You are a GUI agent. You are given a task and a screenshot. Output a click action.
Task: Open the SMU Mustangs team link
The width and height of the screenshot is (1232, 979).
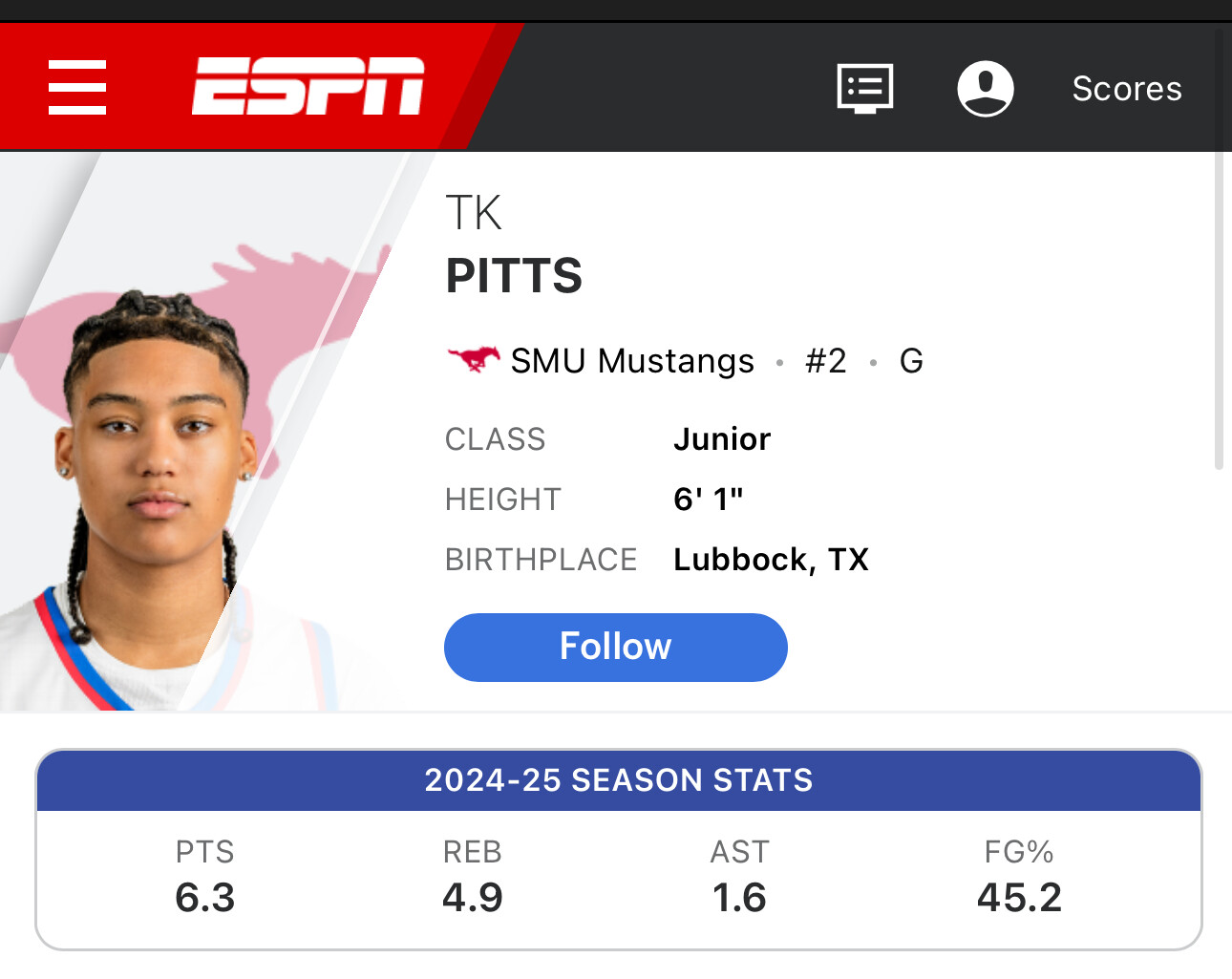point(632,361)
